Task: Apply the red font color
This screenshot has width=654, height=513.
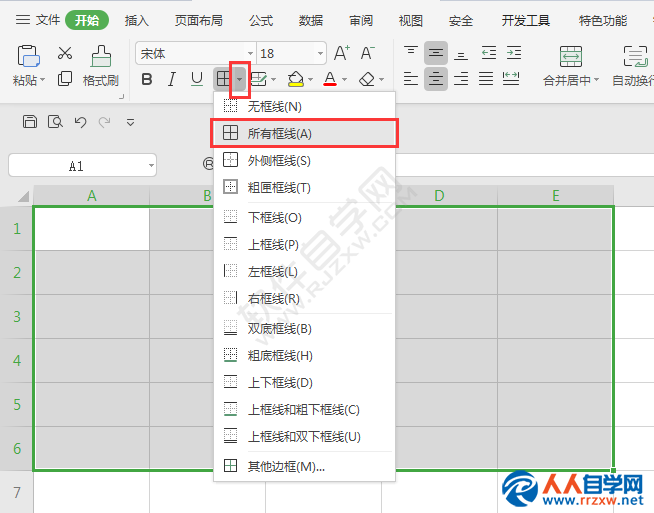Action: [x=330, y=79]
